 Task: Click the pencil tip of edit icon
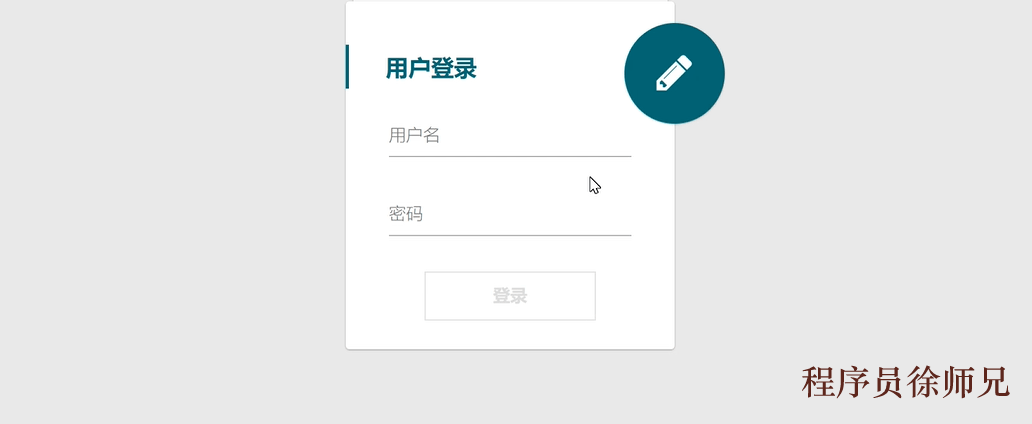660,86
